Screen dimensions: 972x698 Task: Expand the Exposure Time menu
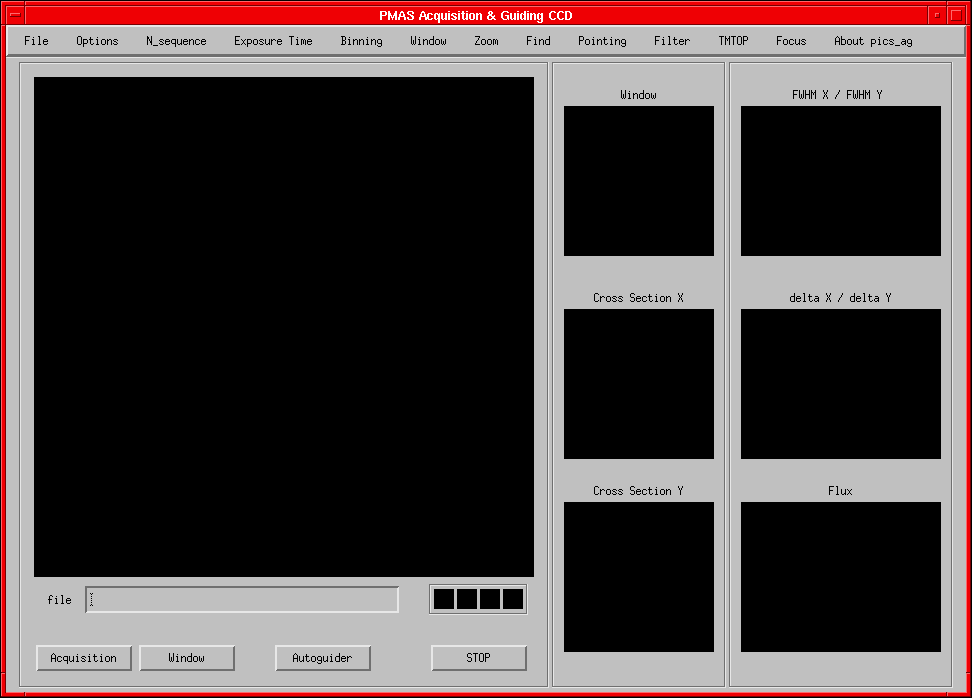pyautogui.click(x=273, y=41)
